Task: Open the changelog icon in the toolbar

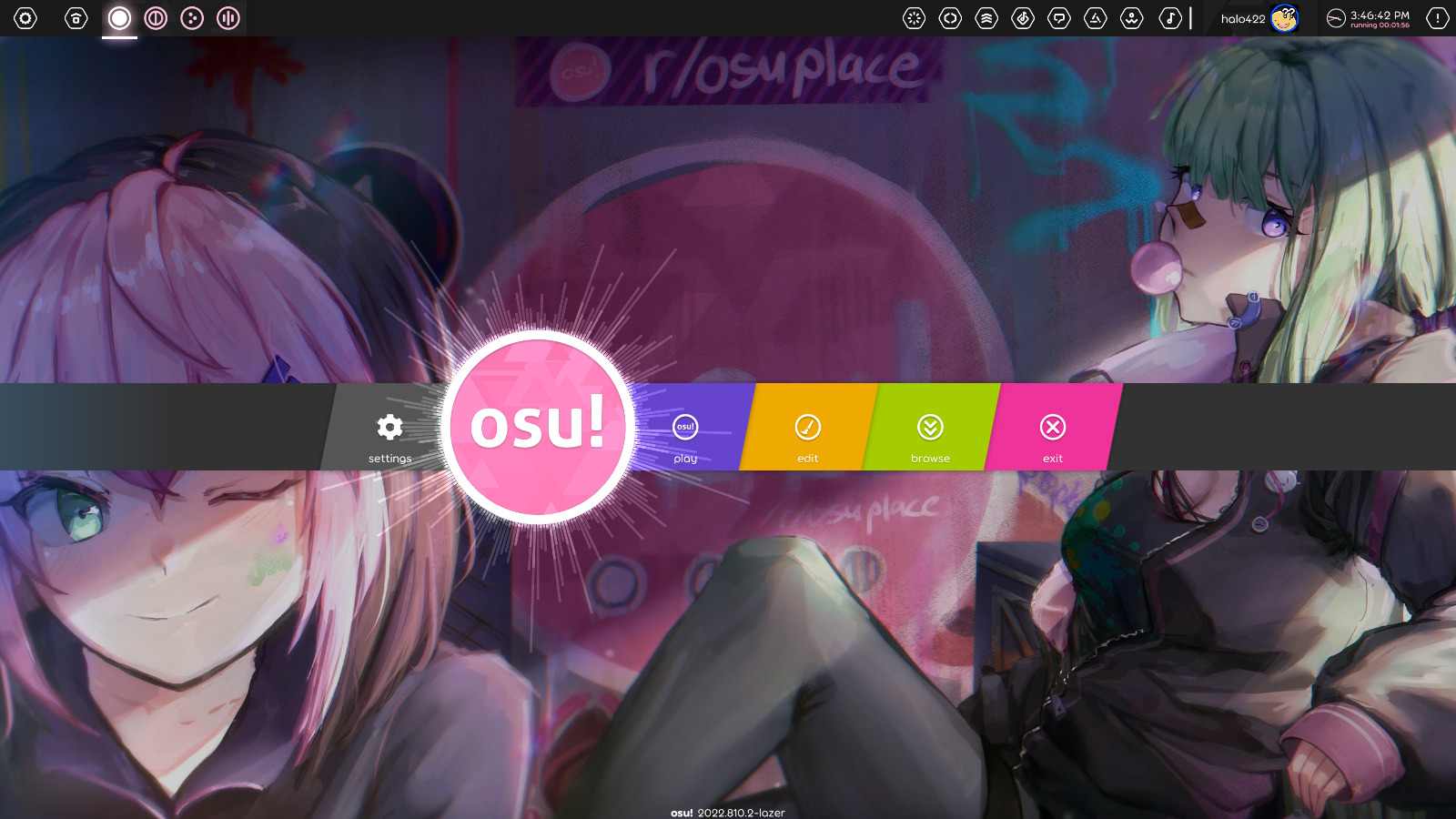Action: (950, 17)
